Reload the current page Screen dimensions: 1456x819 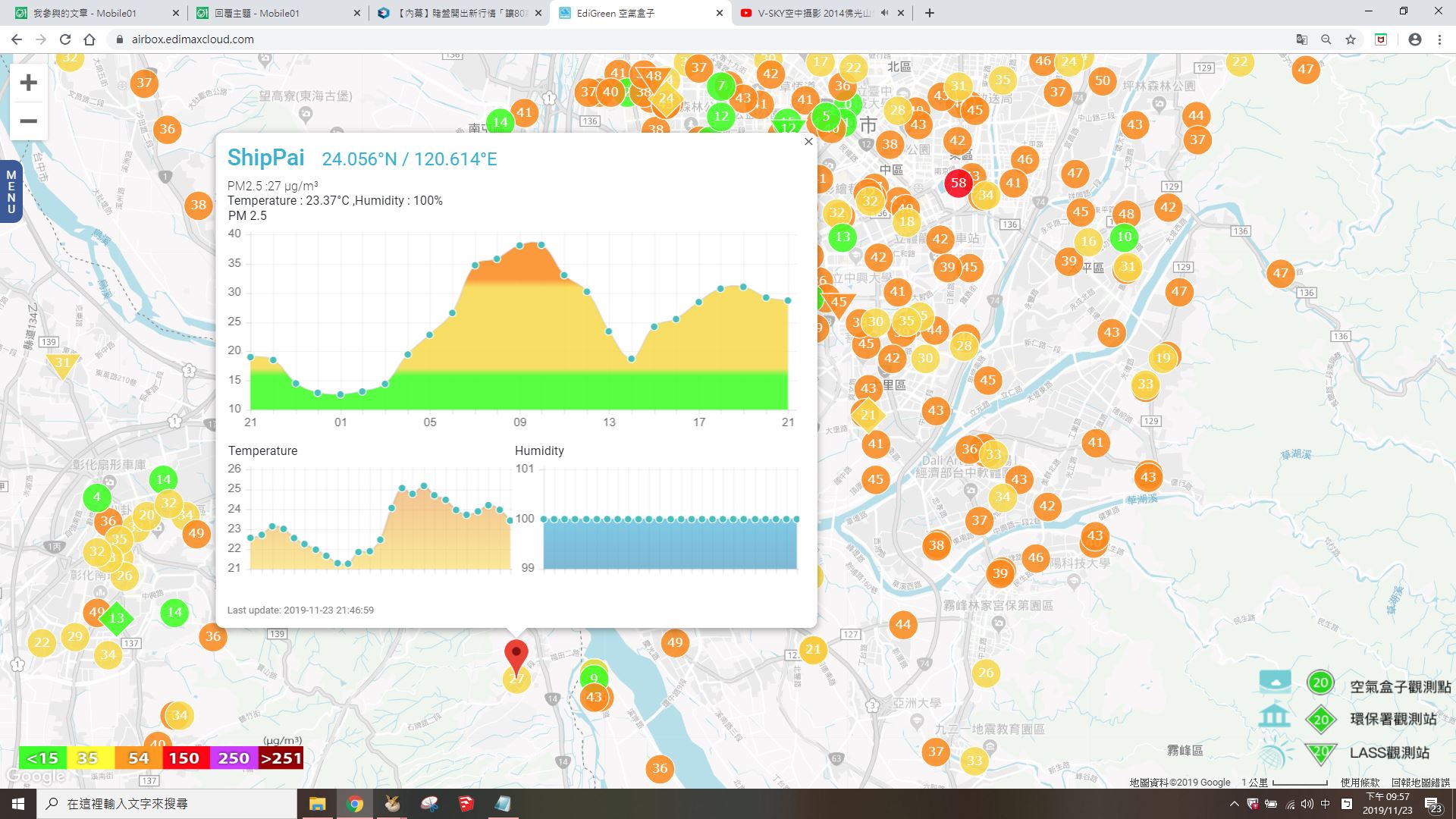click(65, 39)
